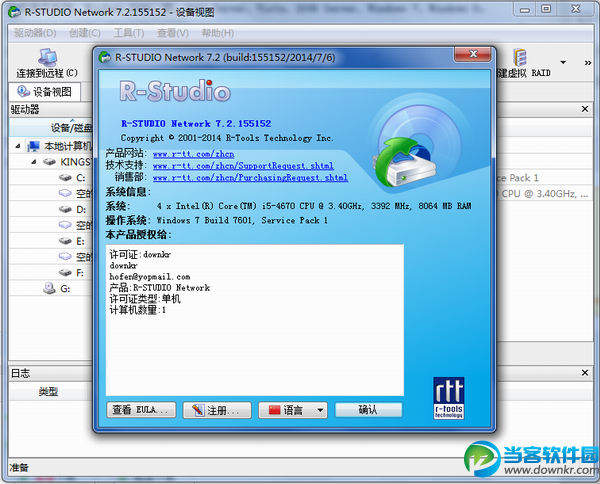This screenshot has height=484, width=600.
Task: Open the product website link www.r-tt.com/zhcn
Action: (x=193, y=154)
